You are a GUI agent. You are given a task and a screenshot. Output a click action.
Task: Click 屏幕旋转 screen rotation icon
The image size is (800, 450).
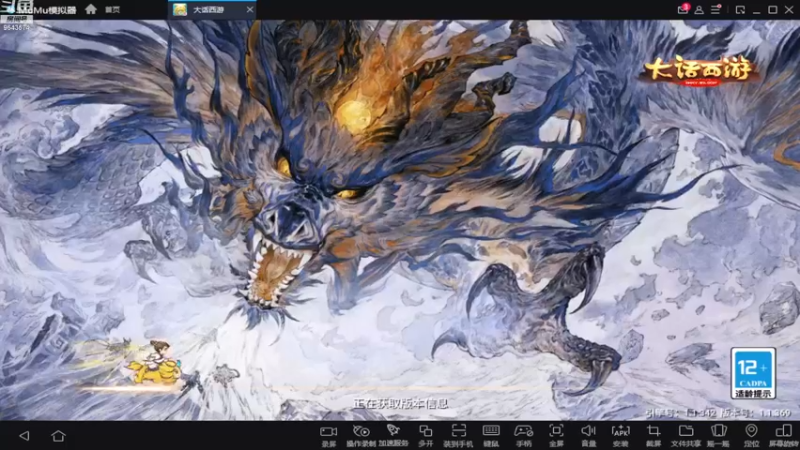tap(784, 436)
